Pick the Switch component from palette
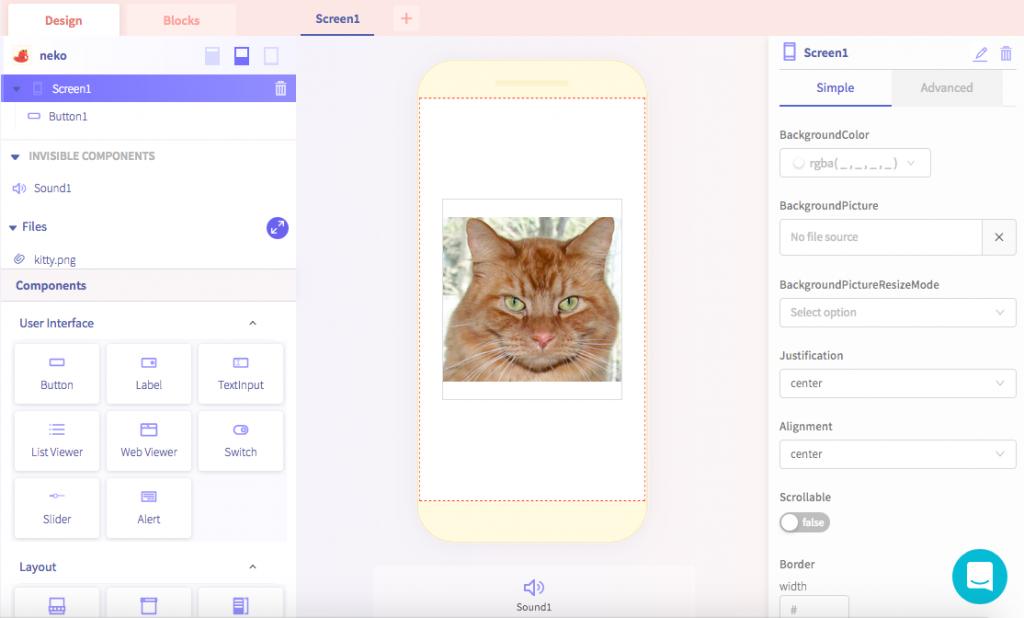Screen dimensions: 1024x618 click(x=241, y=441)
